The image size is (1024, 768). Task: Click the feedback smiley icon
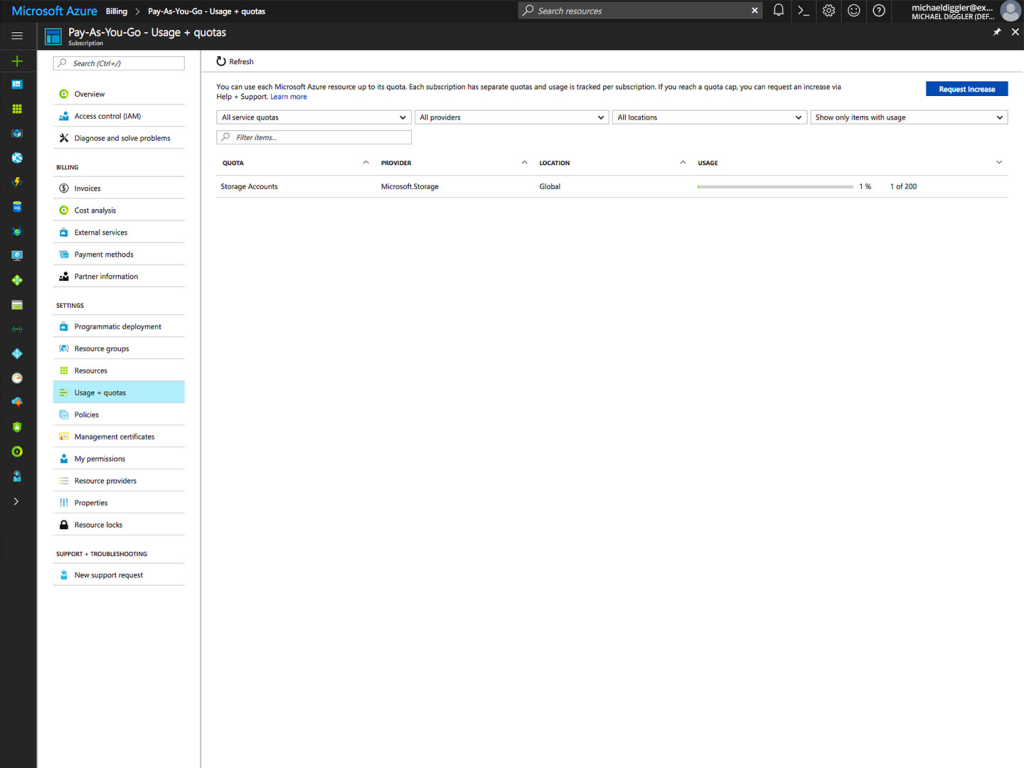(x=853, y=10)
